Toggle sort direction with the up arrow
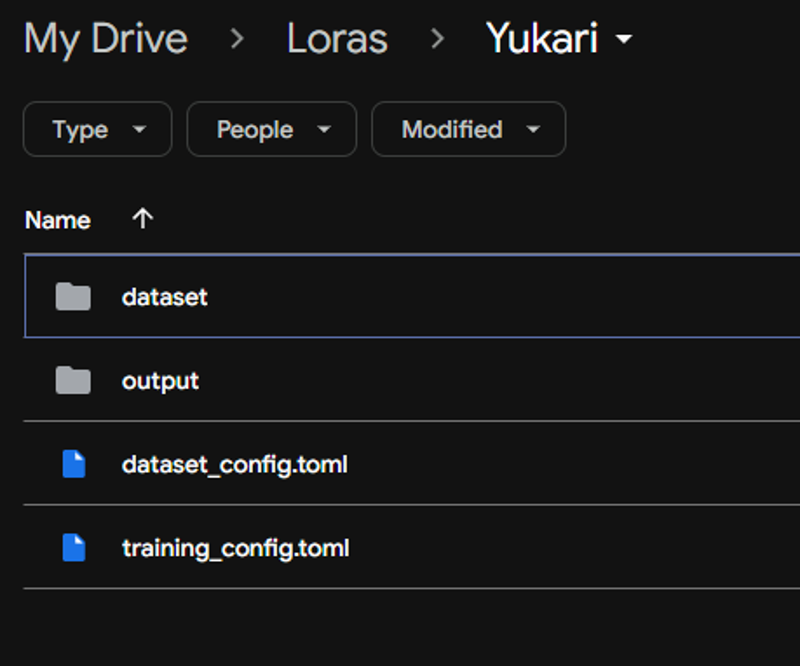Screen dimensions: 800x666 point(142,219)
